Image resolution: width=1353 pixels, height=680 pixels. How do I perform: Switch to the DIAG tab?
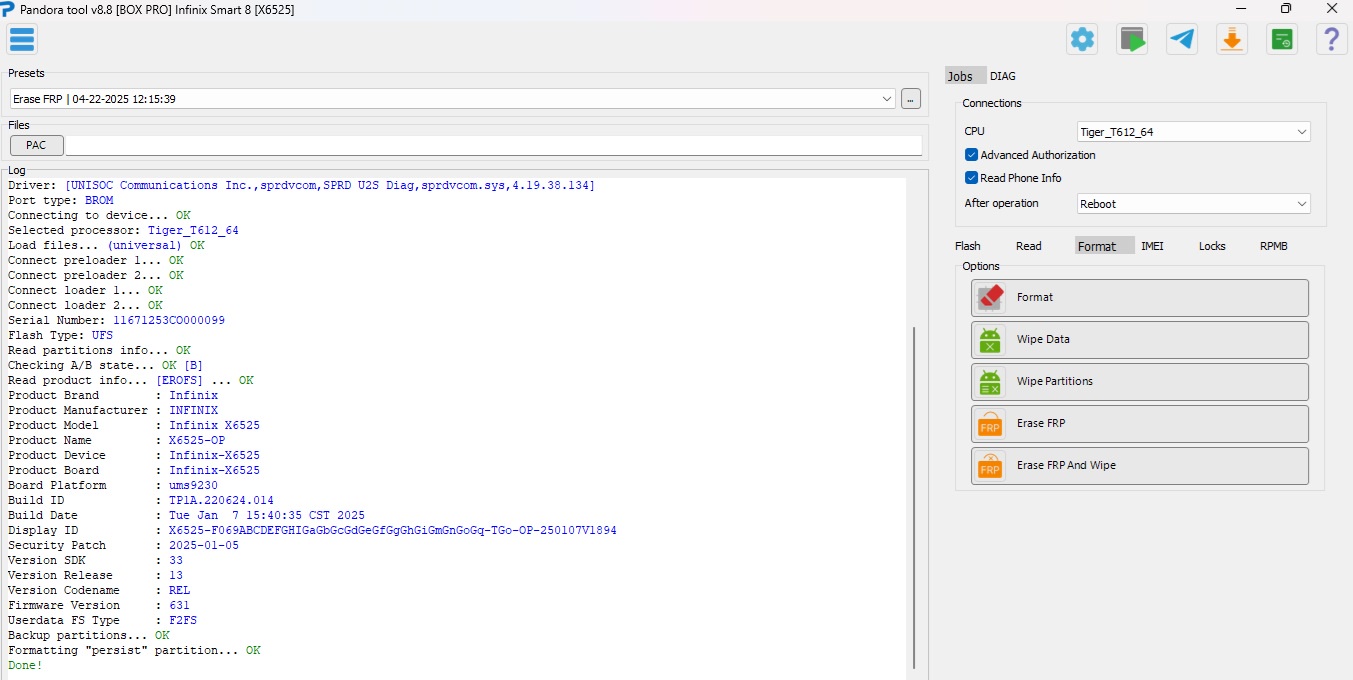[x=1003, y=76]
